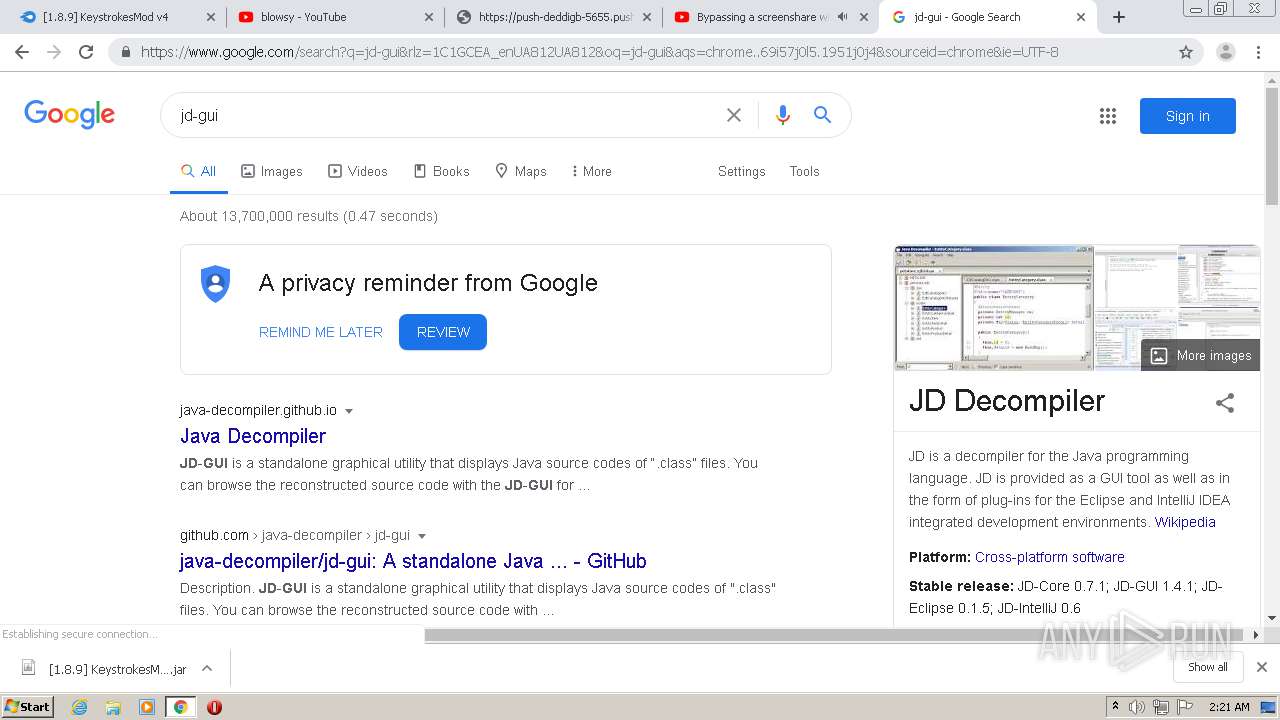Viewport: 1280px width, 720px height.
Task: Open the downloaded jar options chevron
Action: pyautogui.click(x=207, y=668)
